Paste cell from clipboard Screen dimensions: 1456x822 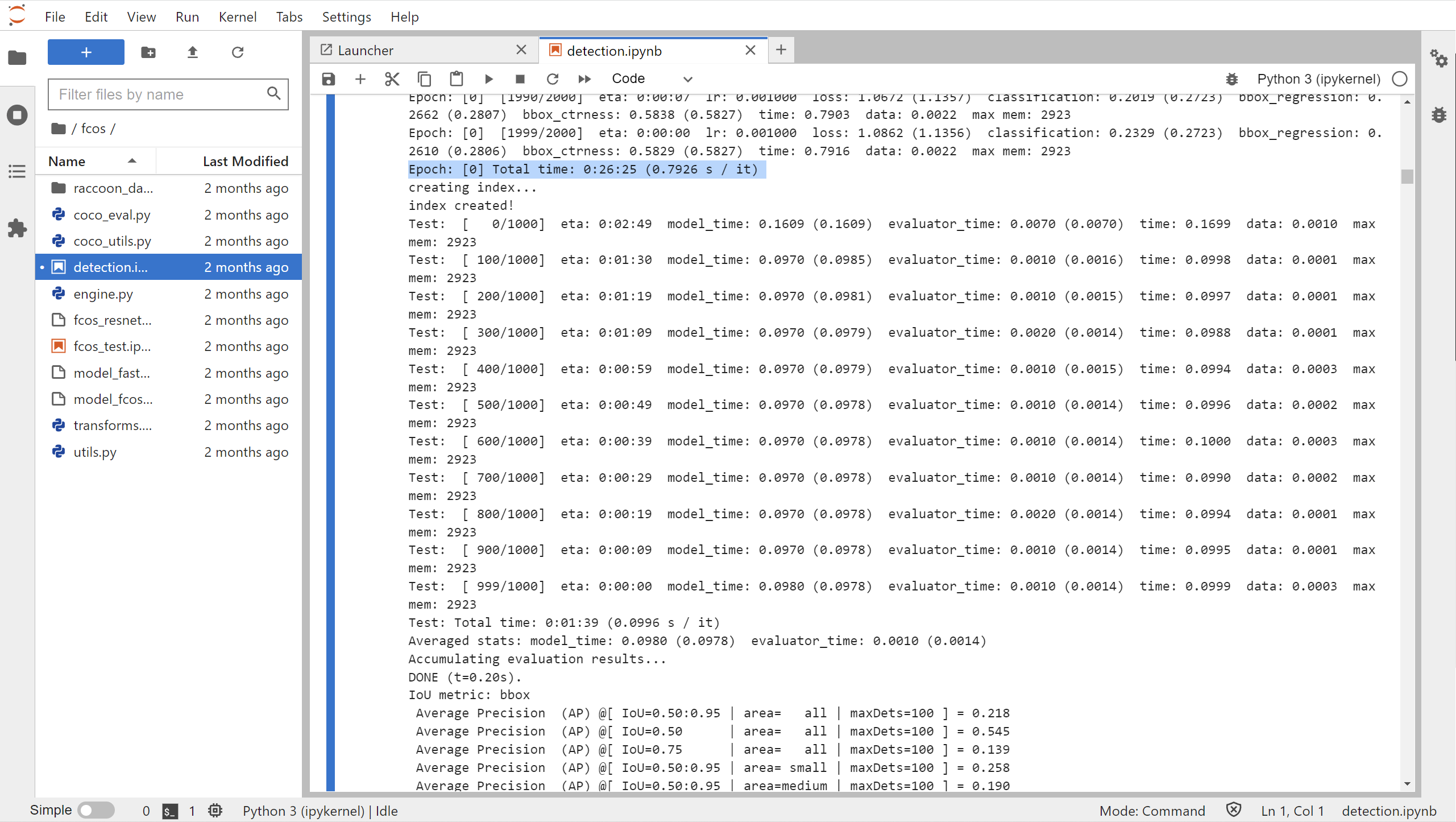tap(457, 79)
